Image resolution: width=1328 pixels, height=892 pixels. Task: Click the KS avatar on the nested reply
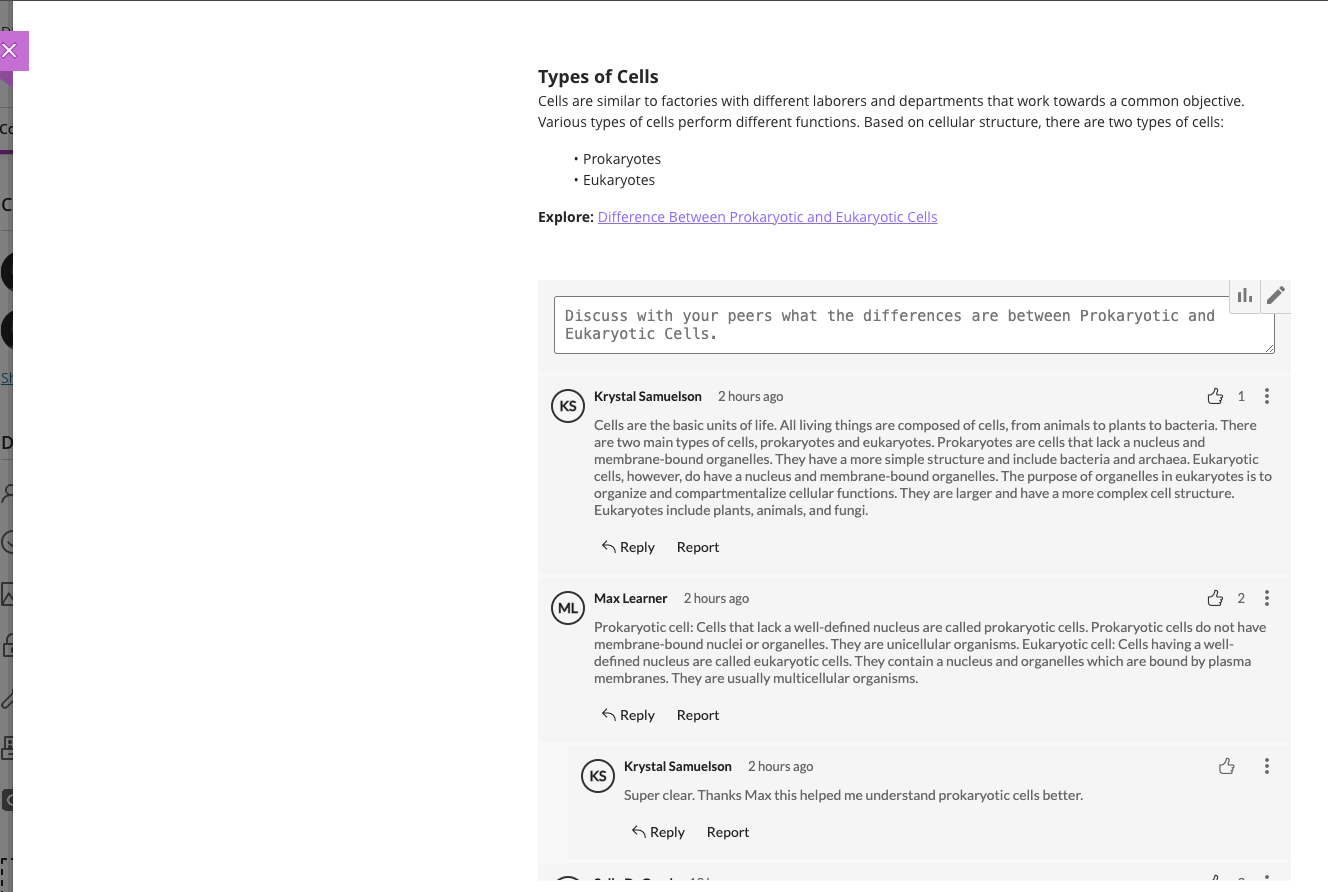(x=598, y=776)
